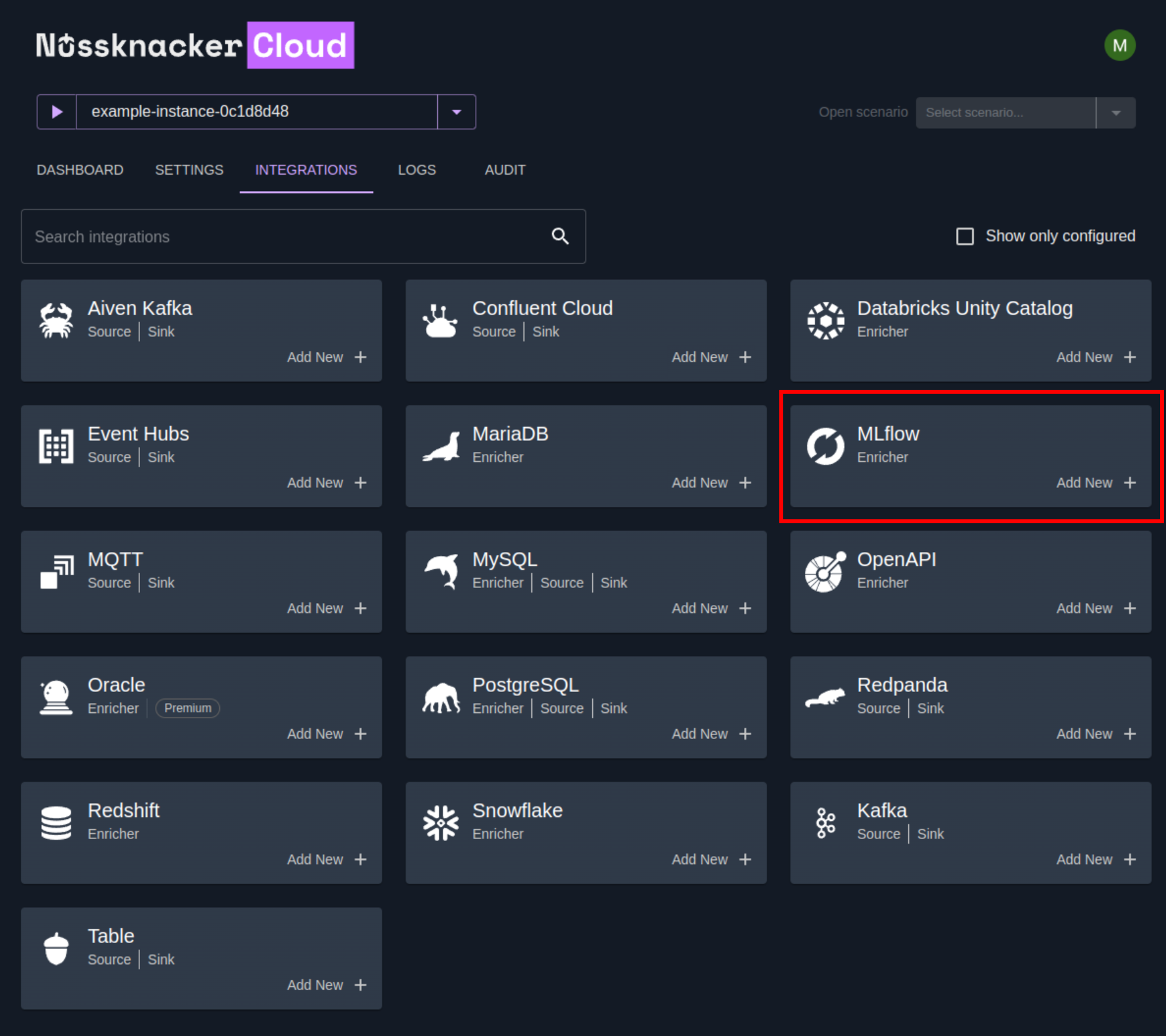Click plus icon on OpenAPI card

point(1130,608)
